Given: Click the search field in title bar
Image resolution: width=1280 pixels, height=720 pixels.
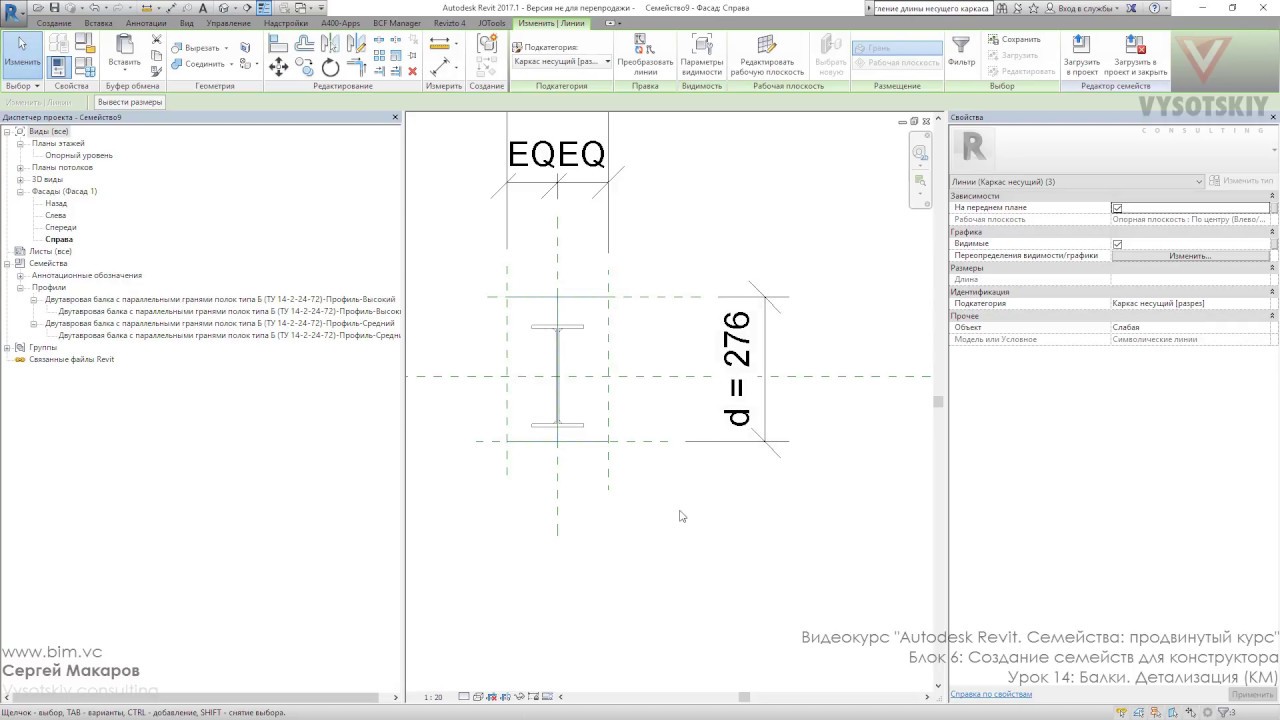Looking at the screenshot, I should click(x=932, y=8).
